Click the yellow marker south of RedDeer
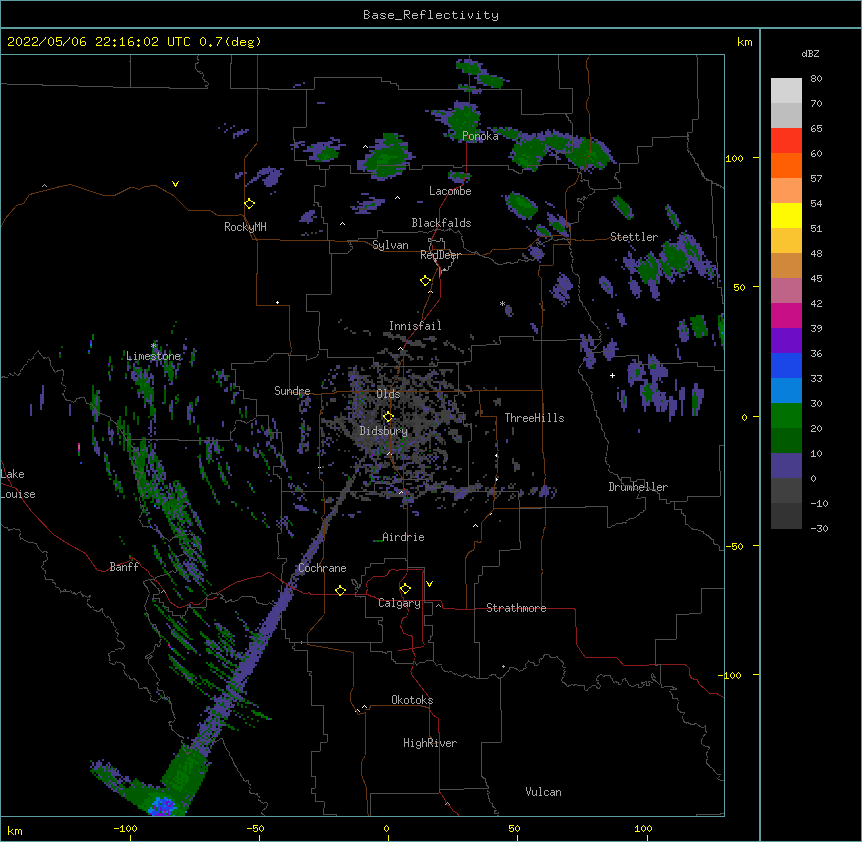This screenshot has width=862, height=842. pyautogui.click(x=426, y=281)
